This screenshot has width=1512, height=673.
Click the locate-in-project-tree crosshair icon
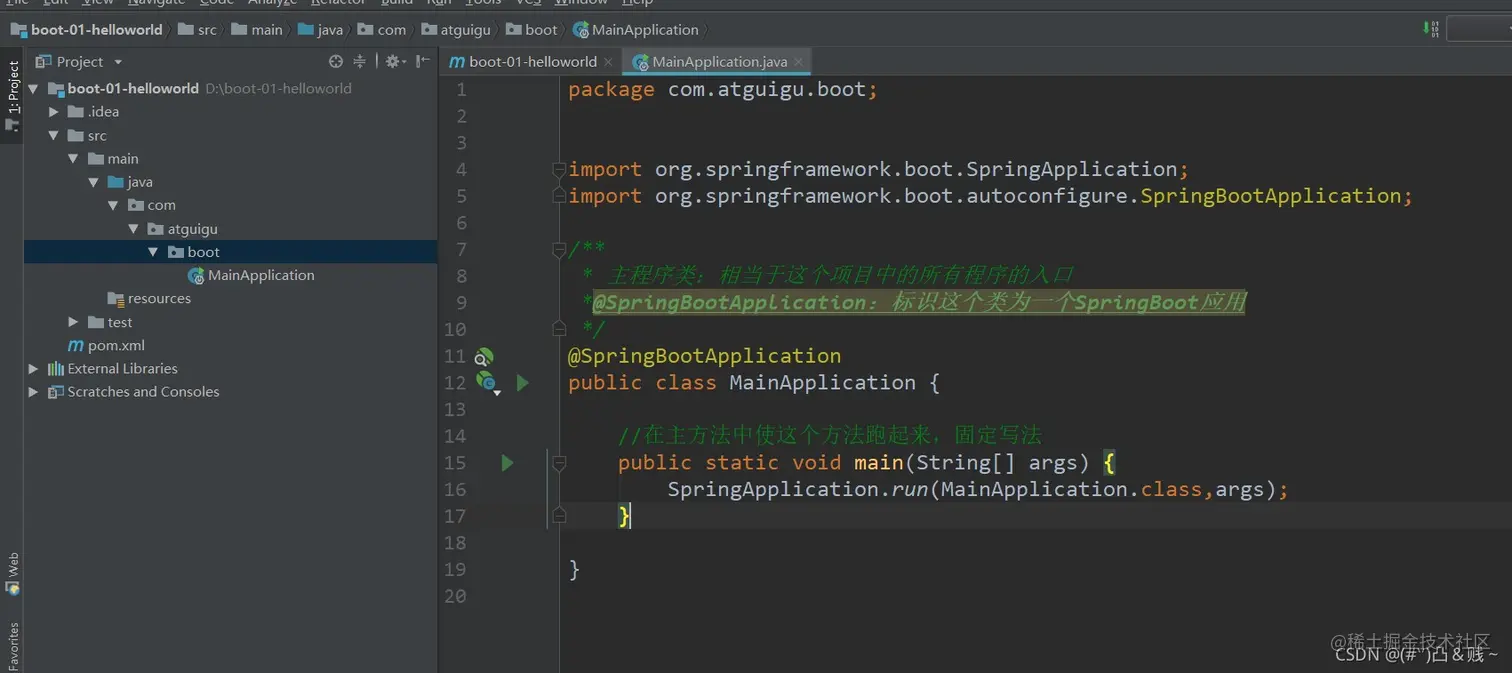point(336,61)
